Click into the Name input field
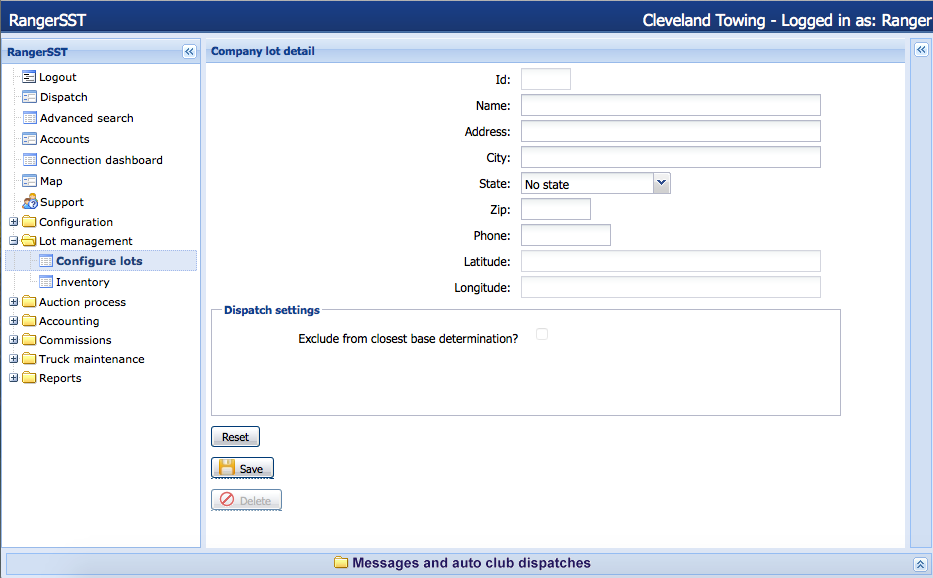933x578 pixels. pos(670,106)
